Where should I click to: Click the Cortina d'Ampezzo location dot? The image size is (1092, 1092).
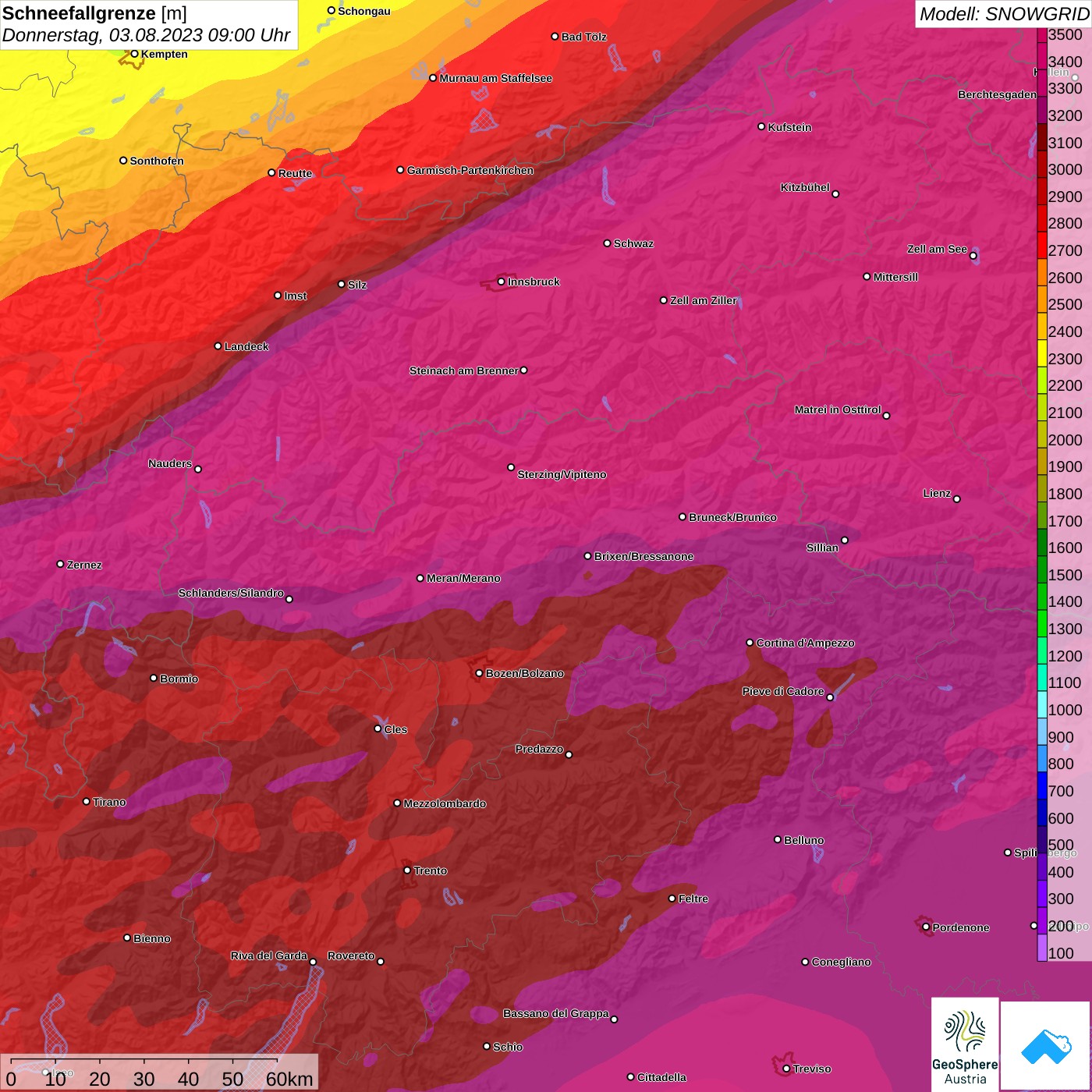750,643
